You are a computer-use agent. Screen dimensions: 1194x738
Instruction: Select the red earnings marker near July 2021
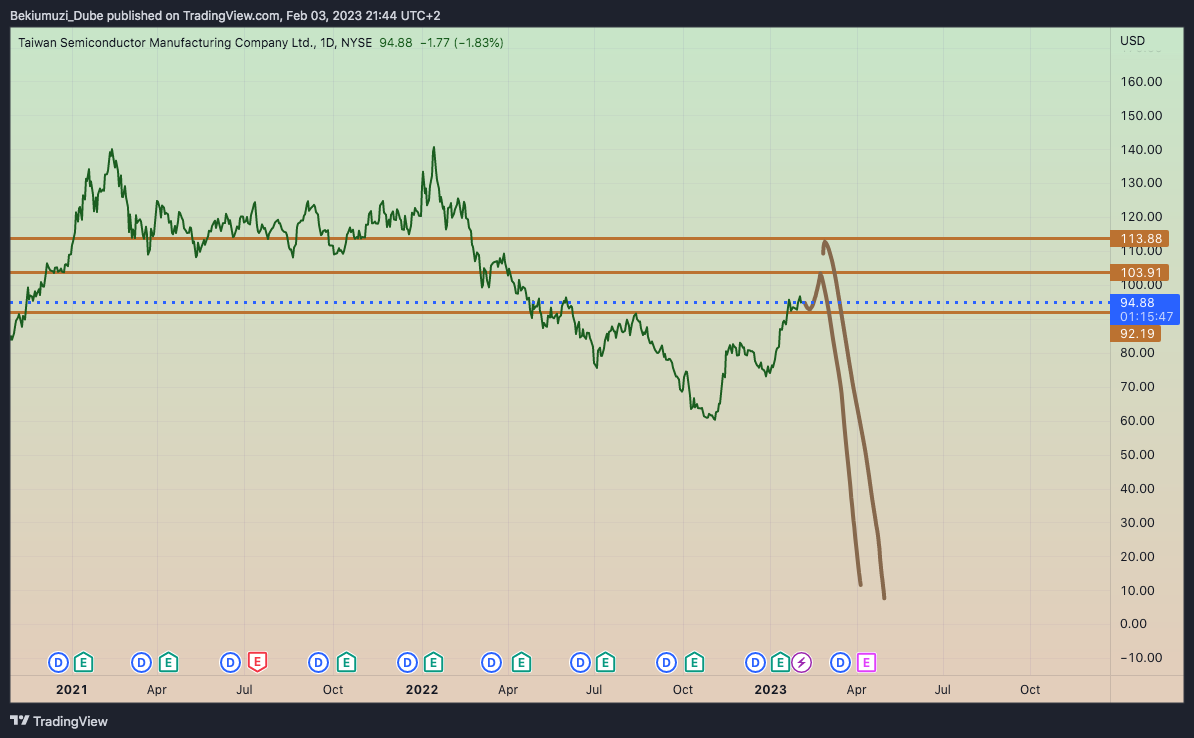tap(257, 663)
